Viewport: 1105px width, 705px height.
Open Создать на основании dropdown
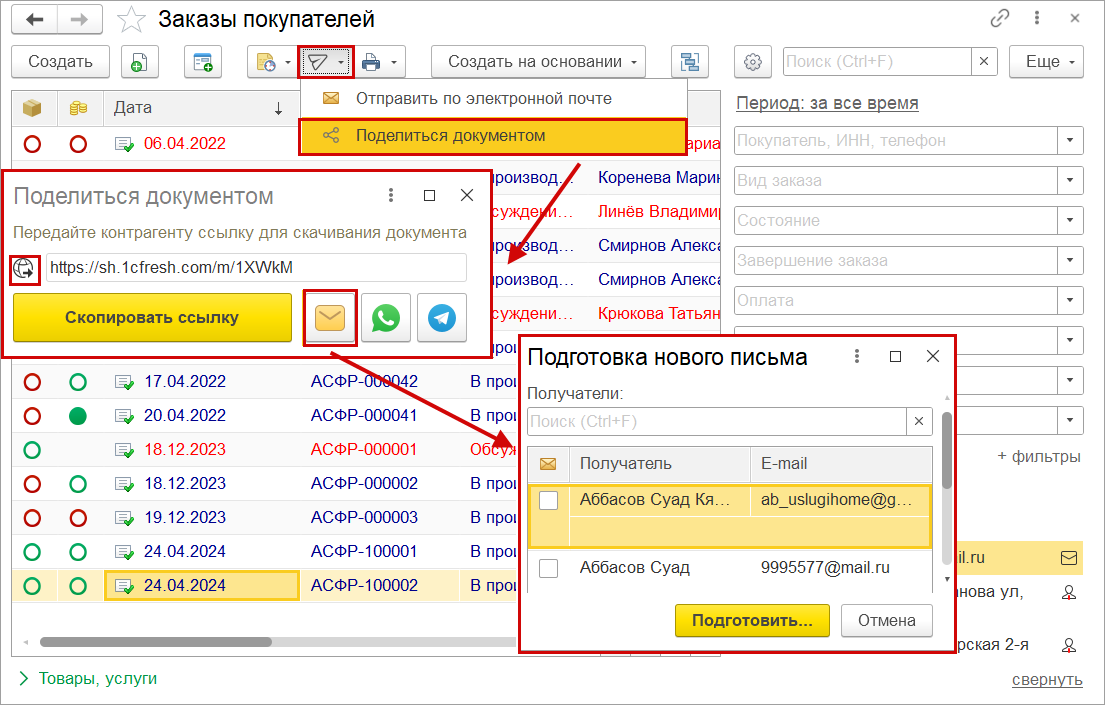click(x=538, y=62)
